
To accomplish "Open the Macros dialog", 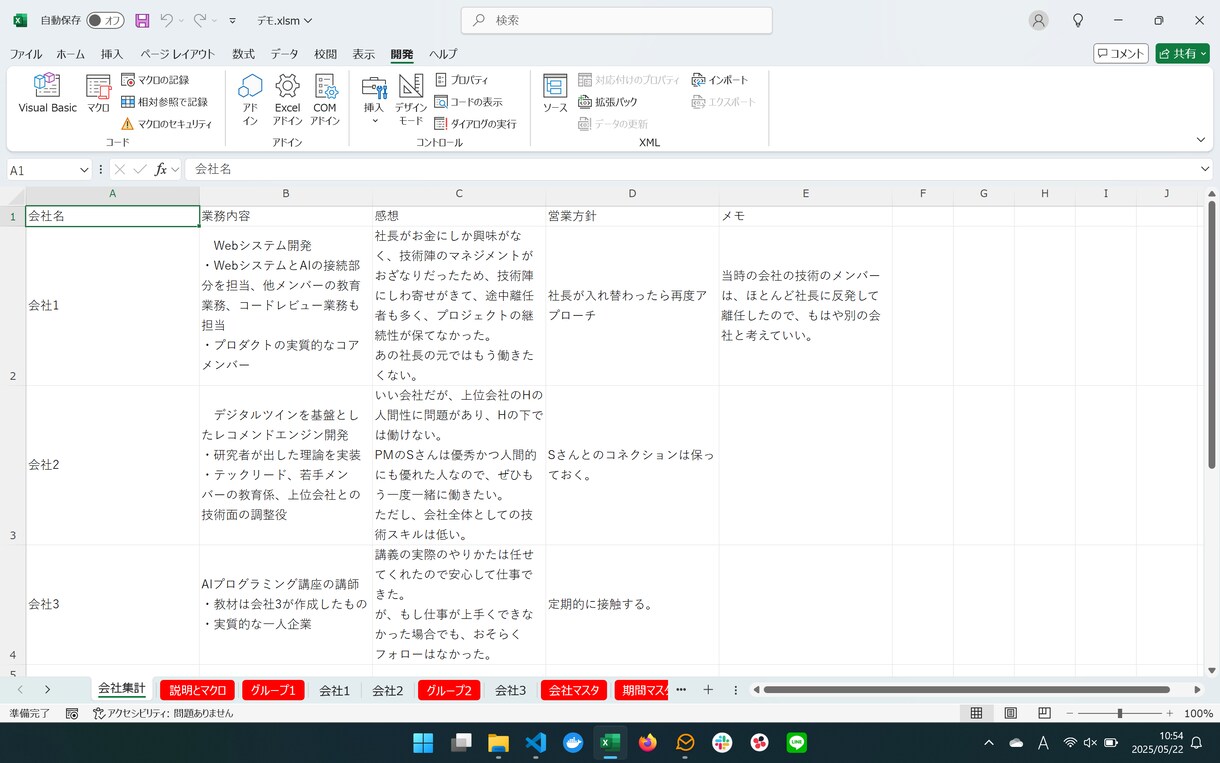I will coord(98,93).
